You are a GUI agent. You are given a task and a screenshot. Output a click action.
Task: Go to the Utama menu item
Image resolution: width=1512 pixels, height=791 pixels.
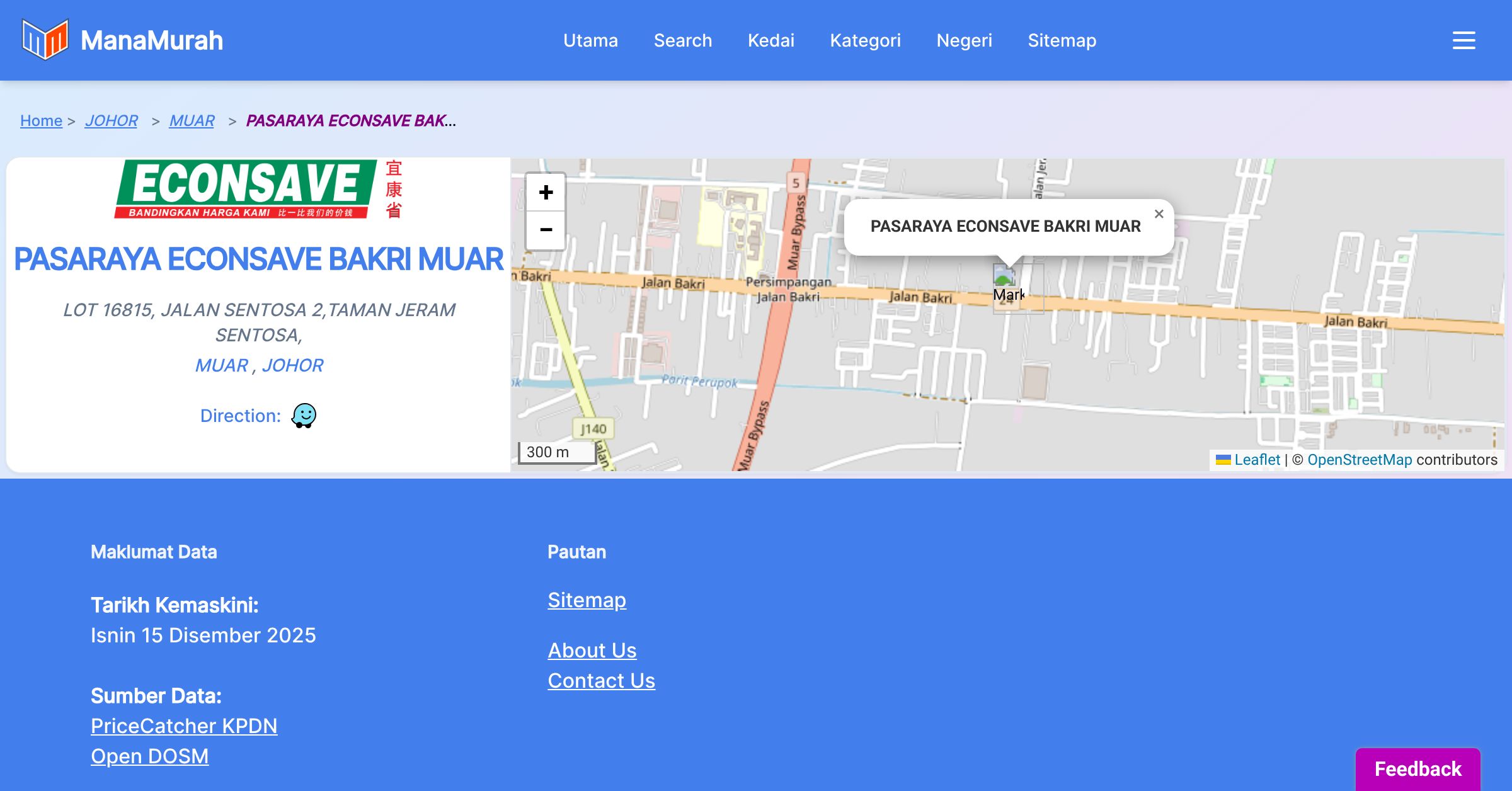590,40
